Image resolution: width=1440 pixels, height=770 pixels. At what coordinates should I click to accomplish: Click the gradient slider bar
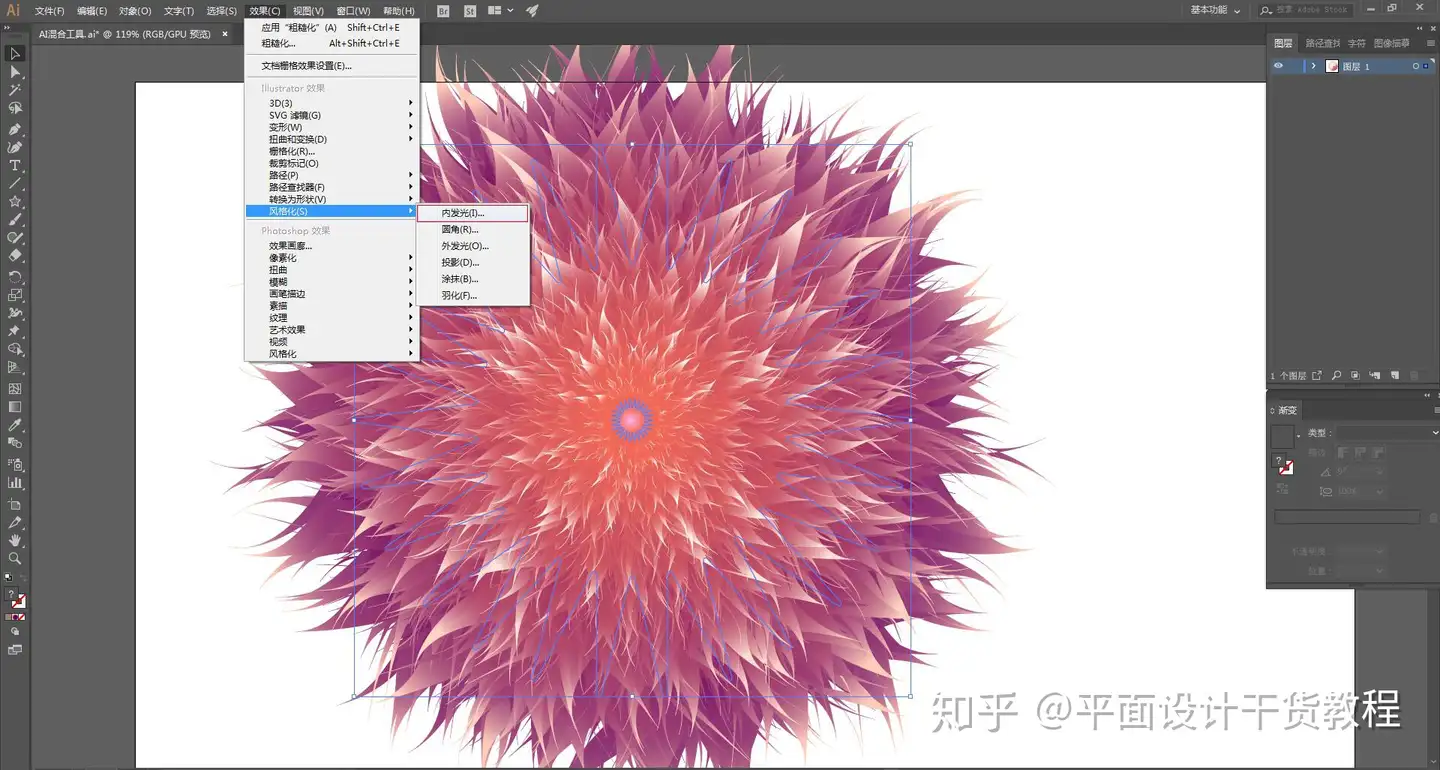1347,516
